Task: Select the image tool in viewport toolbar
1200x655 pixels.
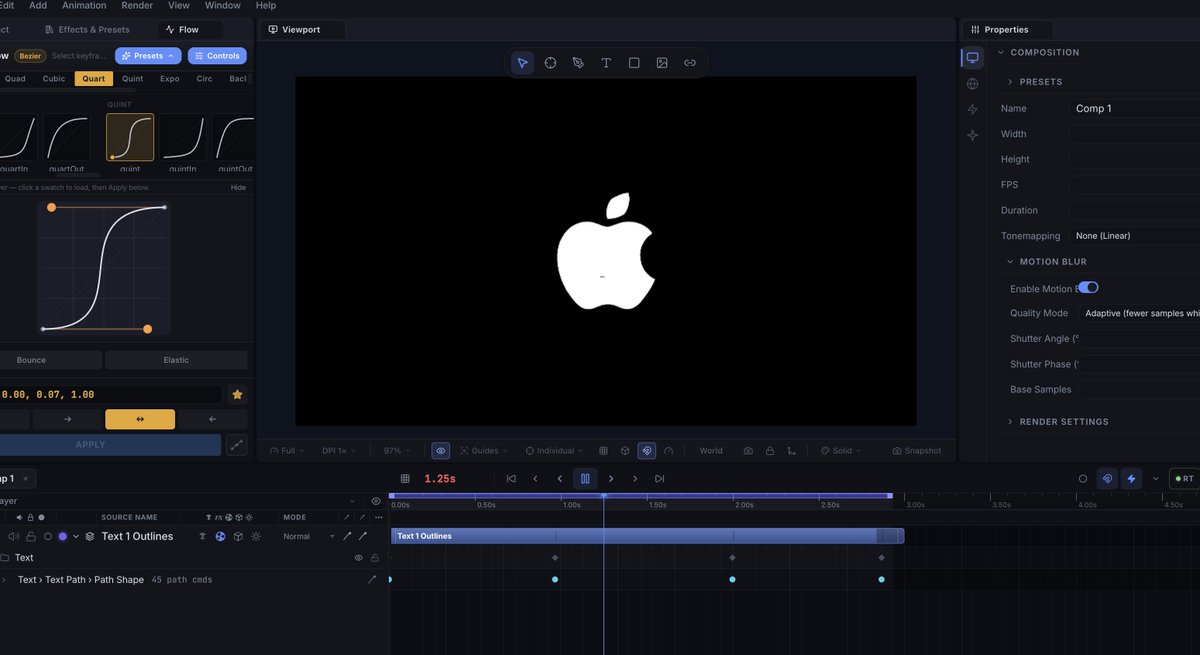Action: click(x=662, y=63)
